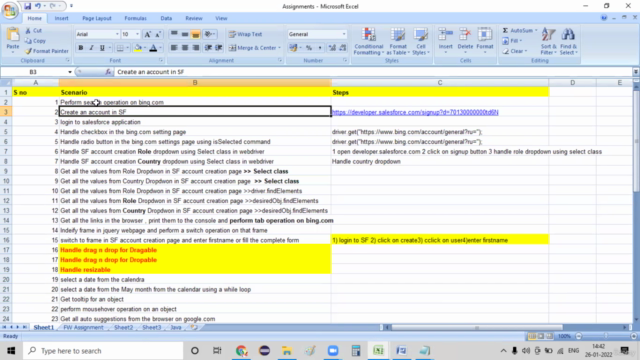Save workbook from Quick Access Toolbar
The height and width of the screenshot is (360, 640).
[x=27, y=6]
